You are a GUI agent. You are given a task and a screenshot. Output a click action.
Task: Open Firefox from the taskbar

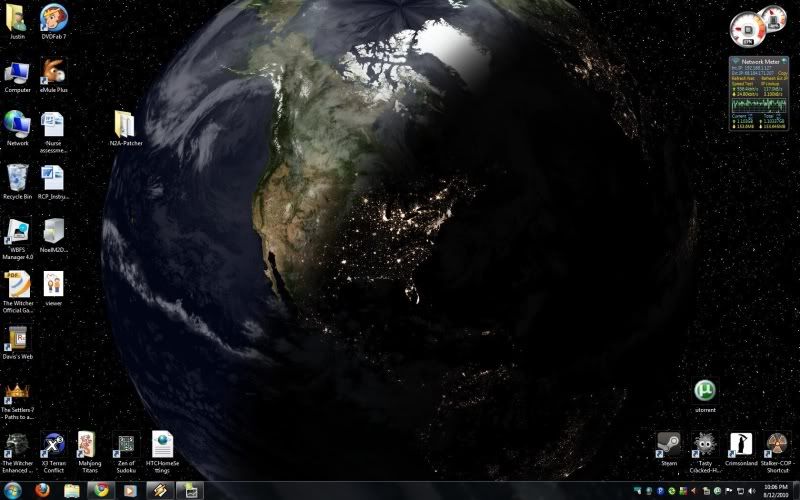tap(42, 490)
